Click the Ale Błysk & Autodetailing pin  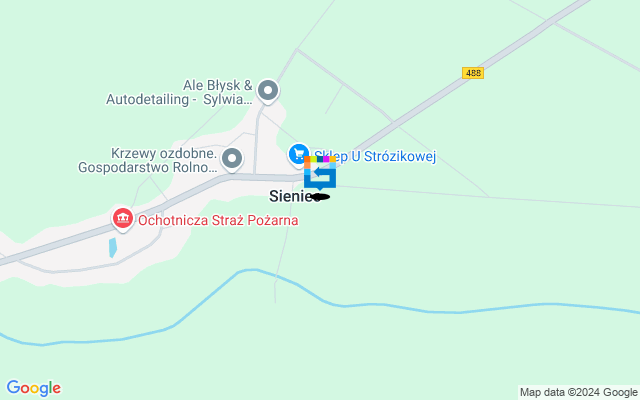point(268,91)
